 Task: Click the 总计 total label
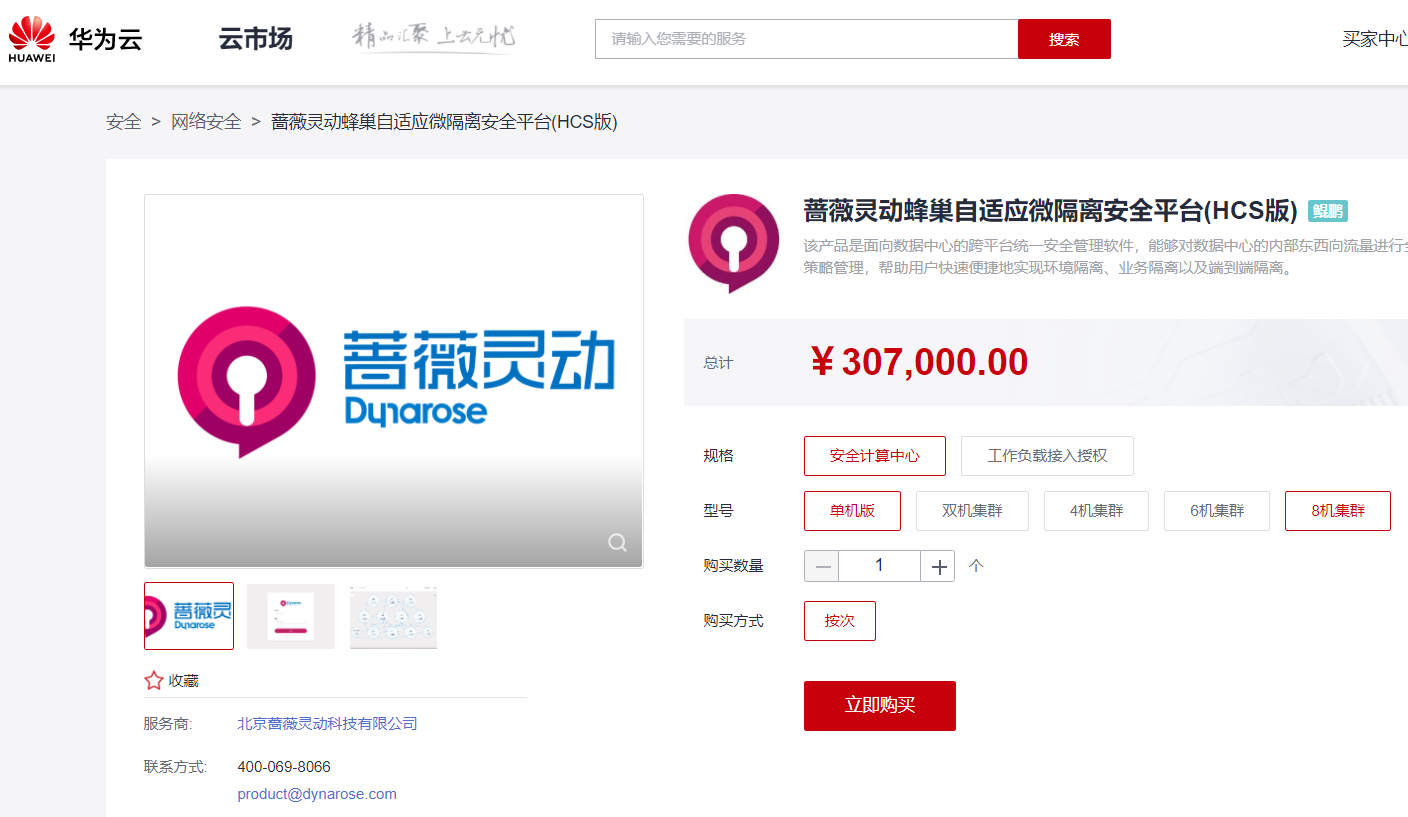[718, 363]
